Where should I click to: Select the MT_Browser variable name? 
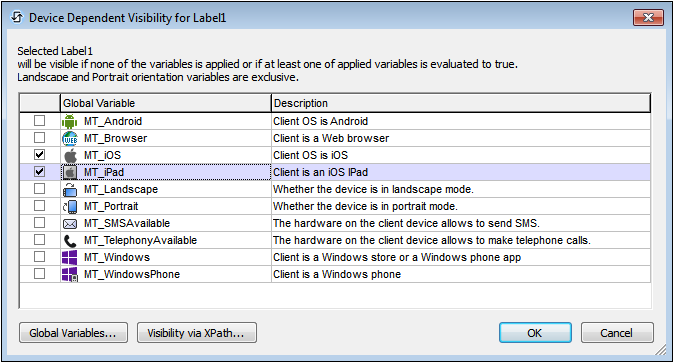(115, 138)
